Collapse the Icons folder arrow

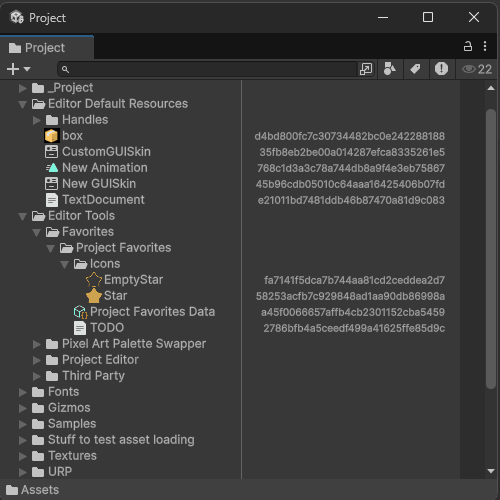[x=65, y=264]
